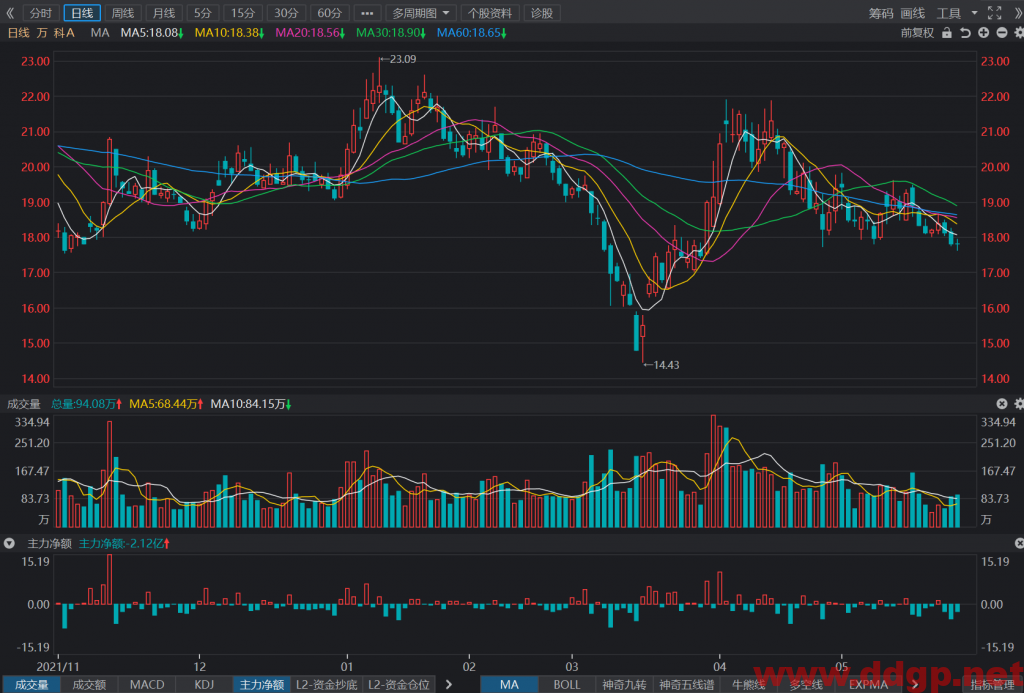Select KDJ indicator tab
Image resolution: width=1024 pixels, height=693 pixels.
(x=204, y=685)
